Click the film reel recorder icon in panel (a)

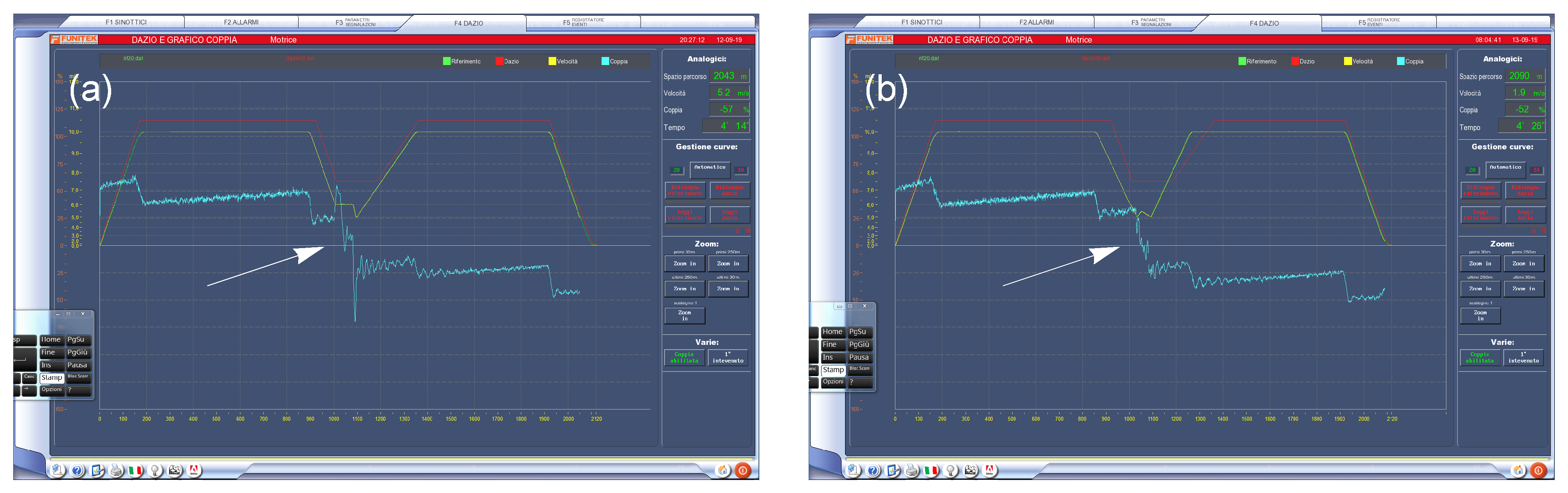pyautogui.click(x=175, y=470)
